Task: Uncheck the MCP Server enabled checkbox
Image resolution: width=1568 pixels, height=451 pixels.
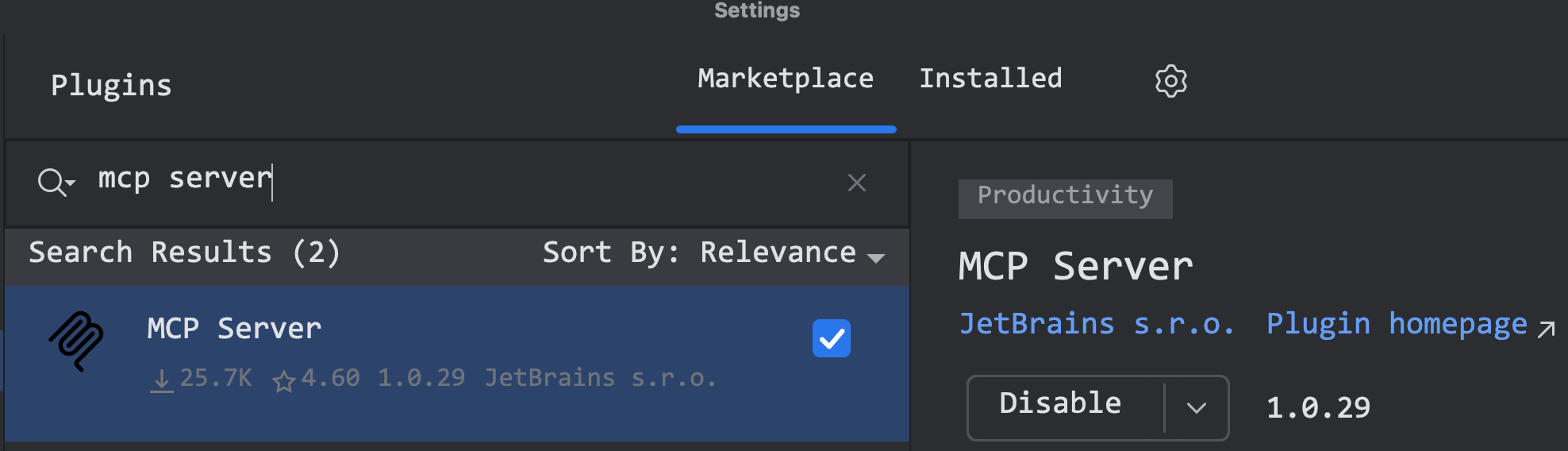Action: 831,338
